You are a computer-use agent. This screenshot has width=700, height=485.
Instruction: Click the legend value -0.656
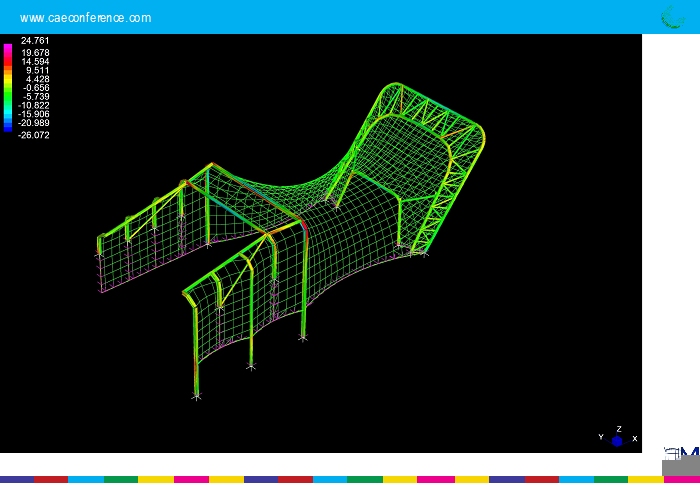[35, 88]
